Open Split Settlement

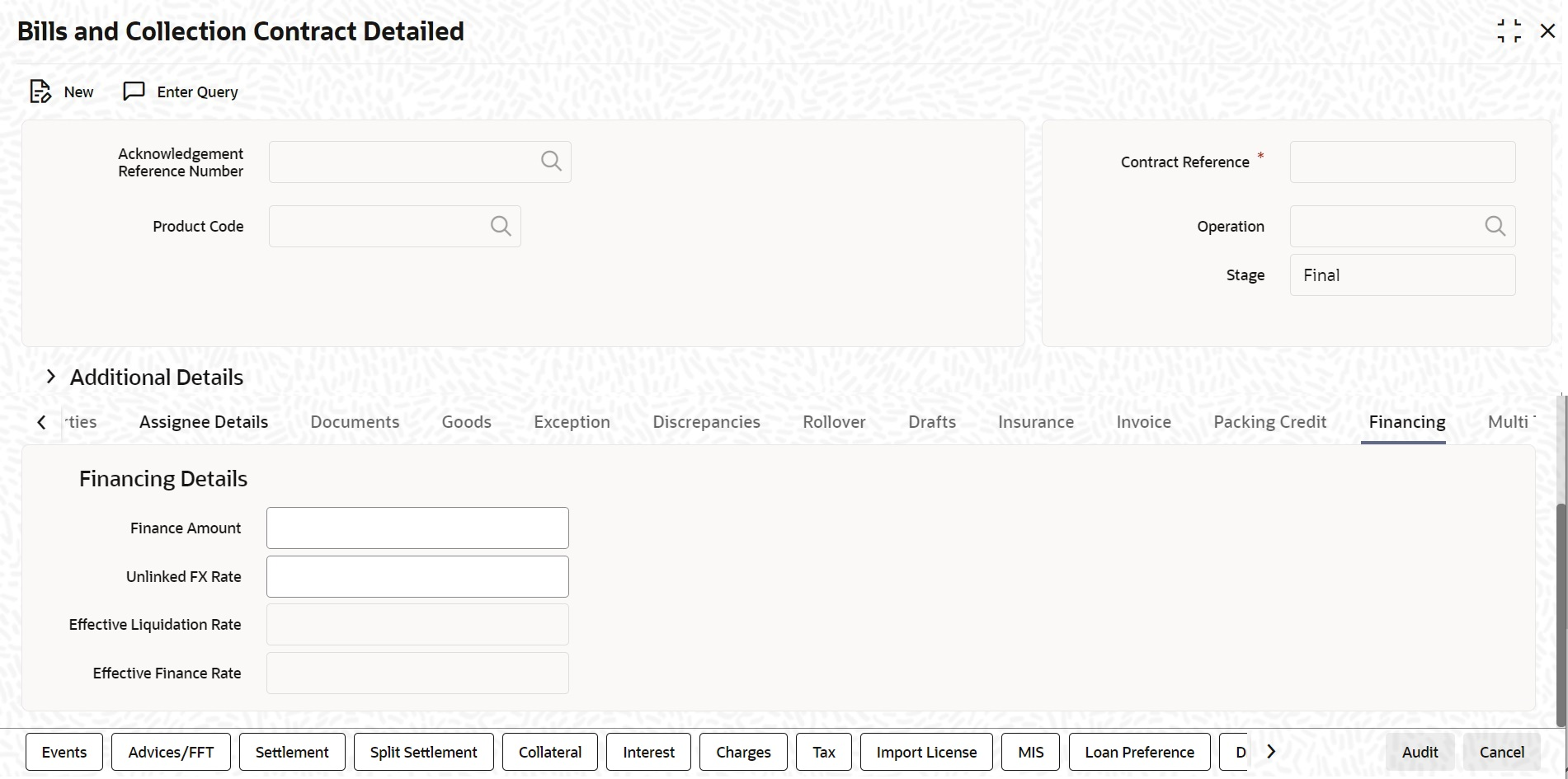click(x=424, y=752)
